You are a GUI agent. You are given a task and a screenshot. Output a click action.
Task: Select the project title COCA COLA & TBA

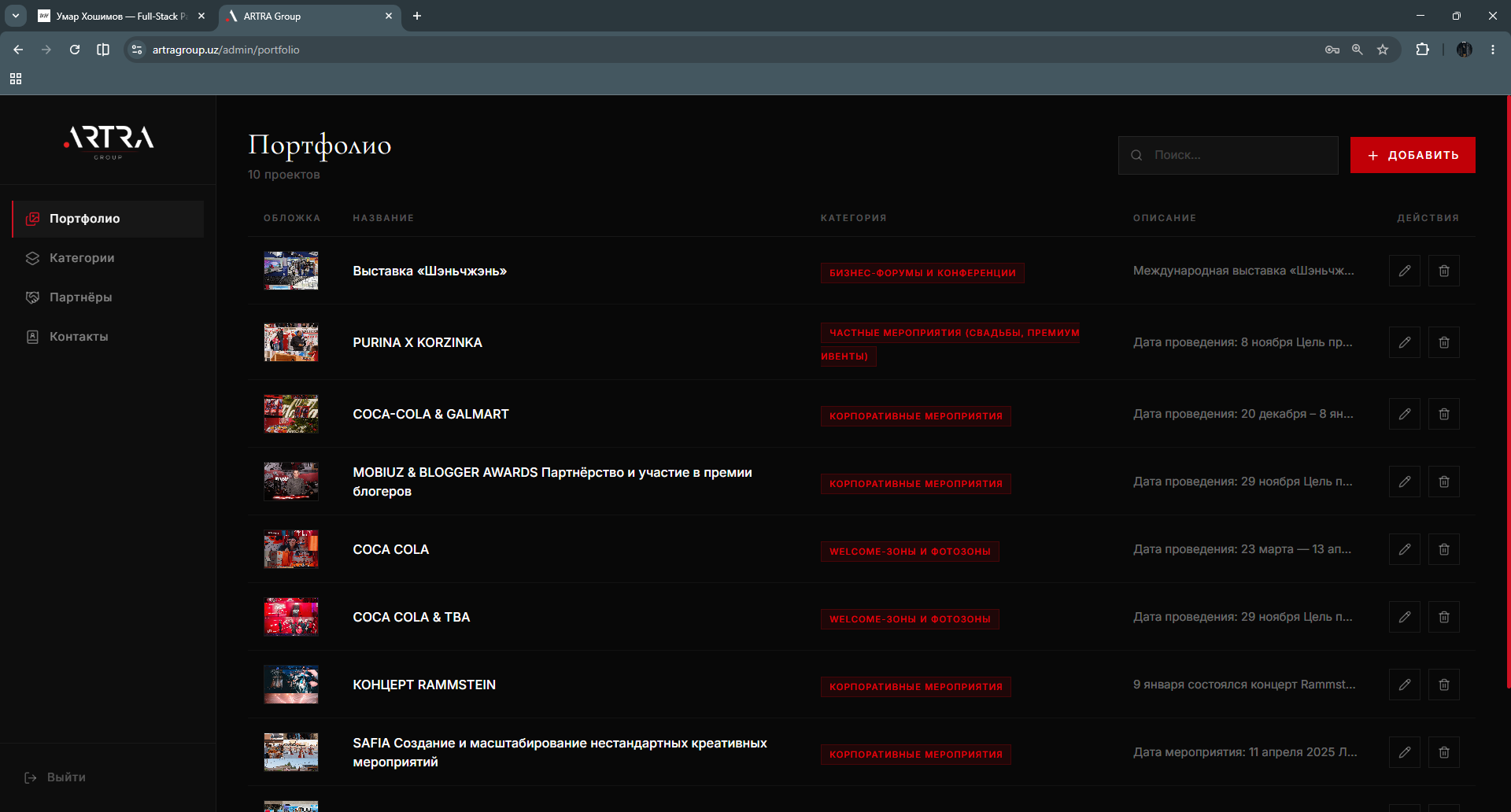click(x=412, y=617)
